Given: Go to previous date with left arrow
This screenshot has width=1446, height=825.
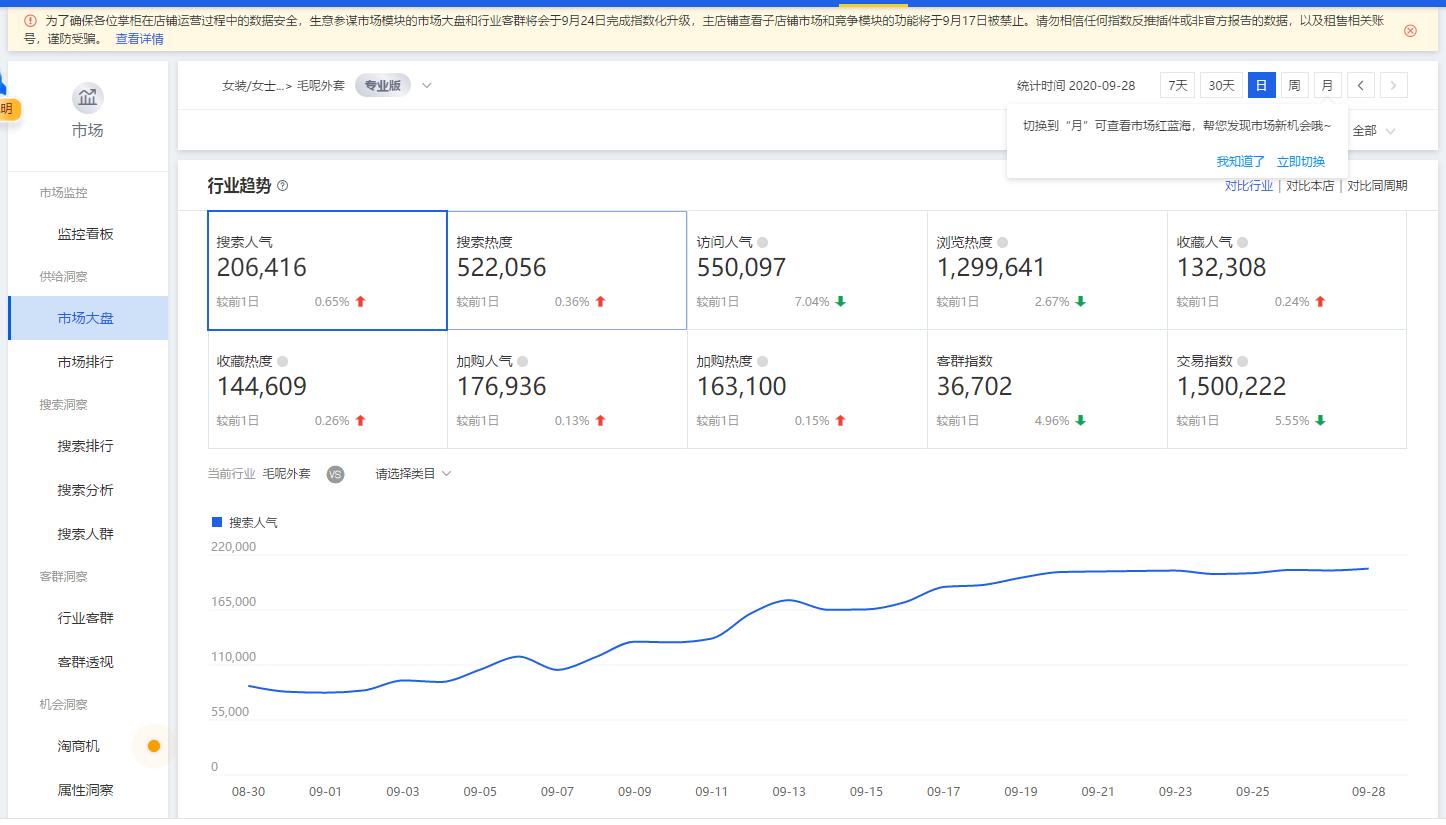Looking at the screenshot, I should point(1360,86).
